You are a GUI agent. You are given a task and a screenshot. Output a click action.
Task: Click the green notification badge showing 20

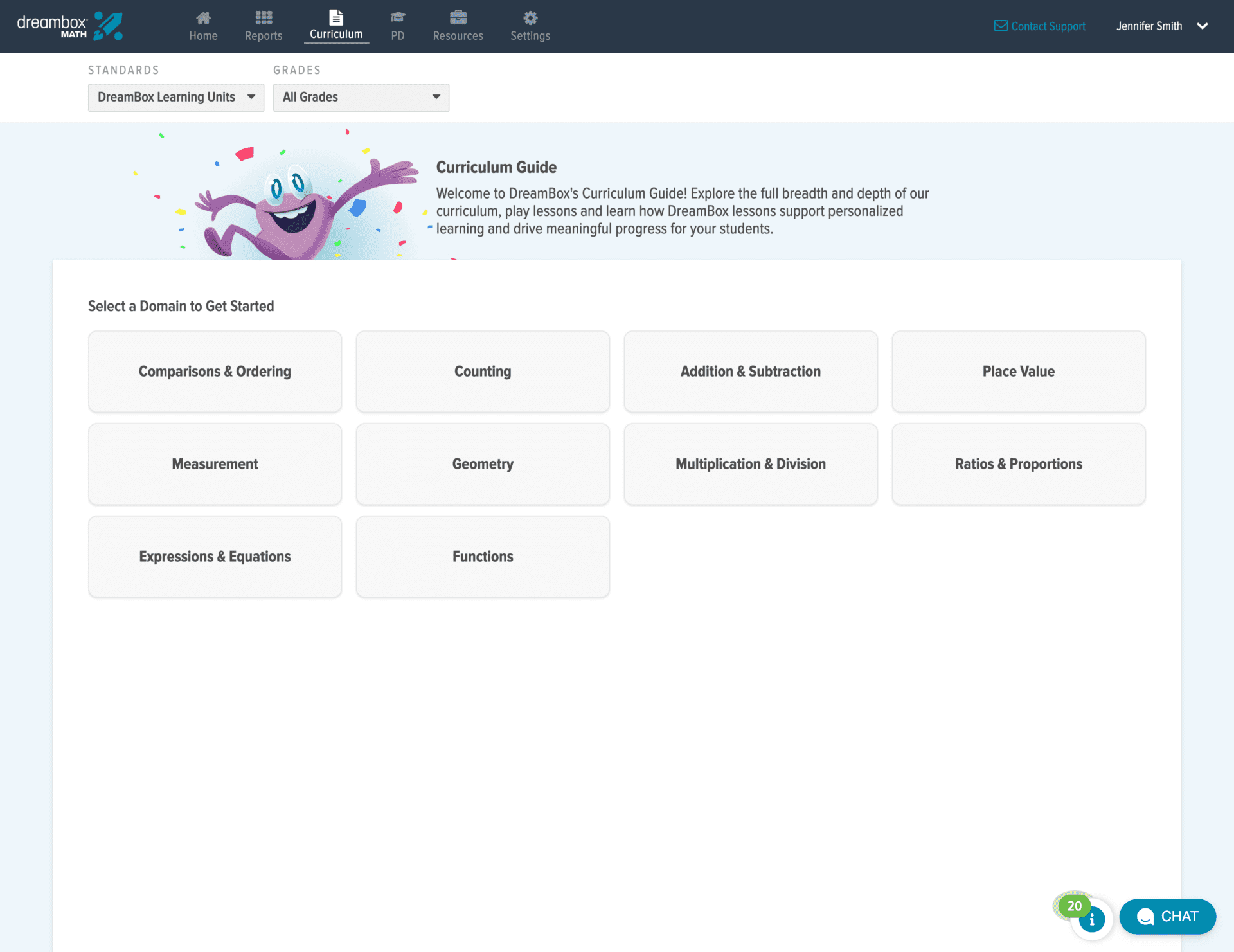pyautogui.click(x=1073, y=905)
